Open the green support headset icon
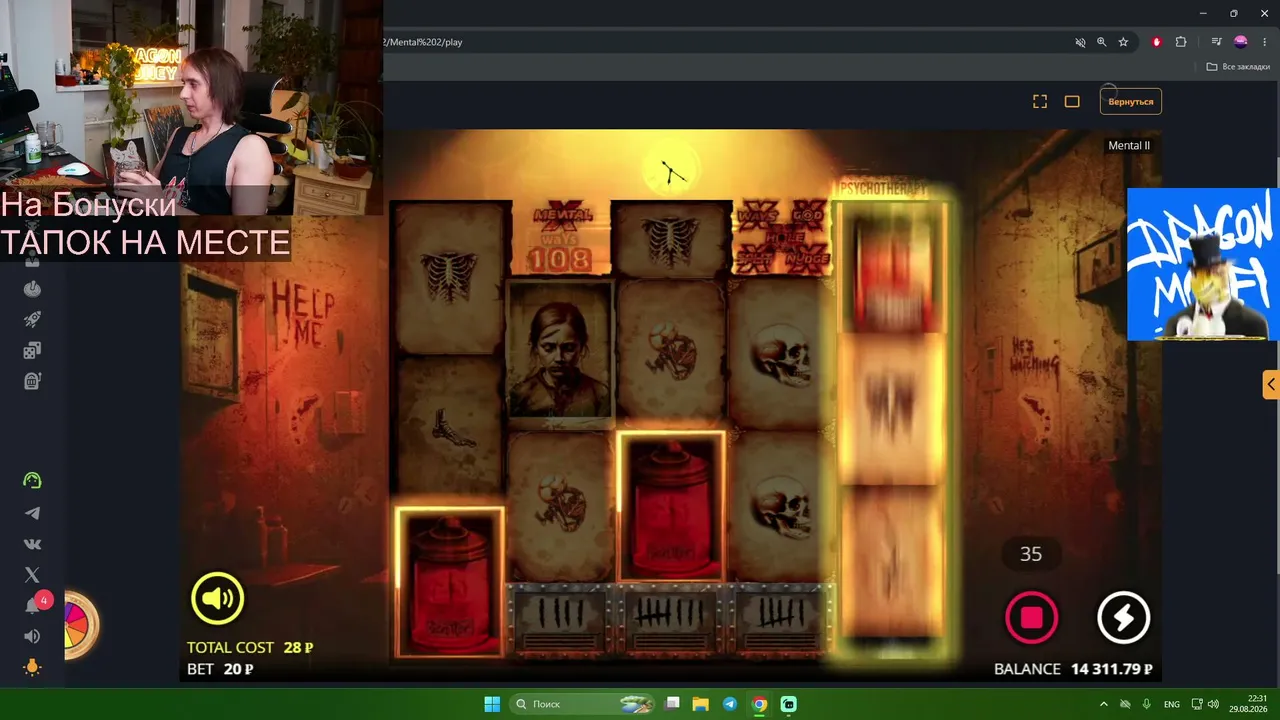Image resolution: width=1280 pixels, height=720 pixels. (x=32, y=481)
